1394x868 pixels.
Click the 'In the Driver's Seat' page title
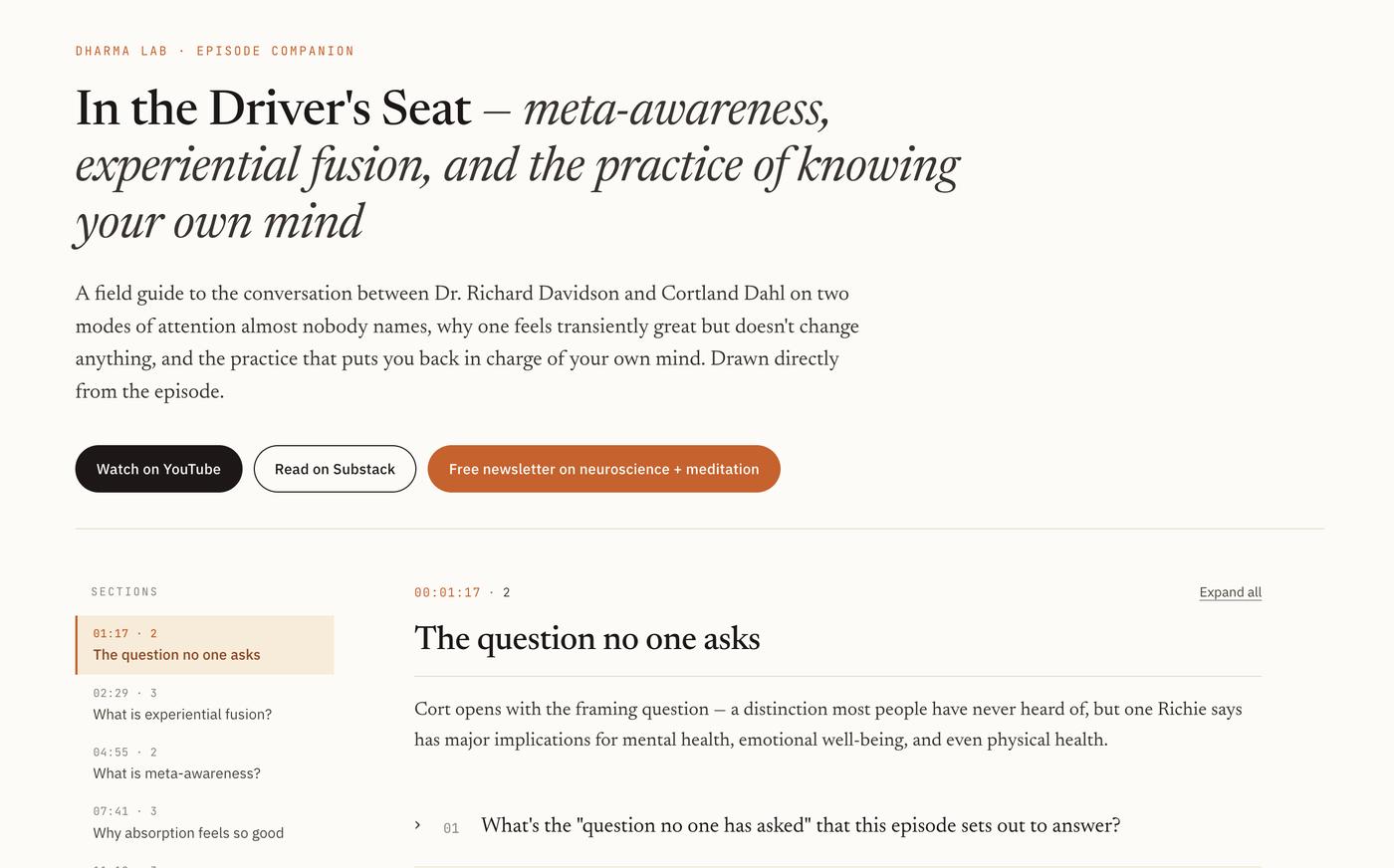273,108
